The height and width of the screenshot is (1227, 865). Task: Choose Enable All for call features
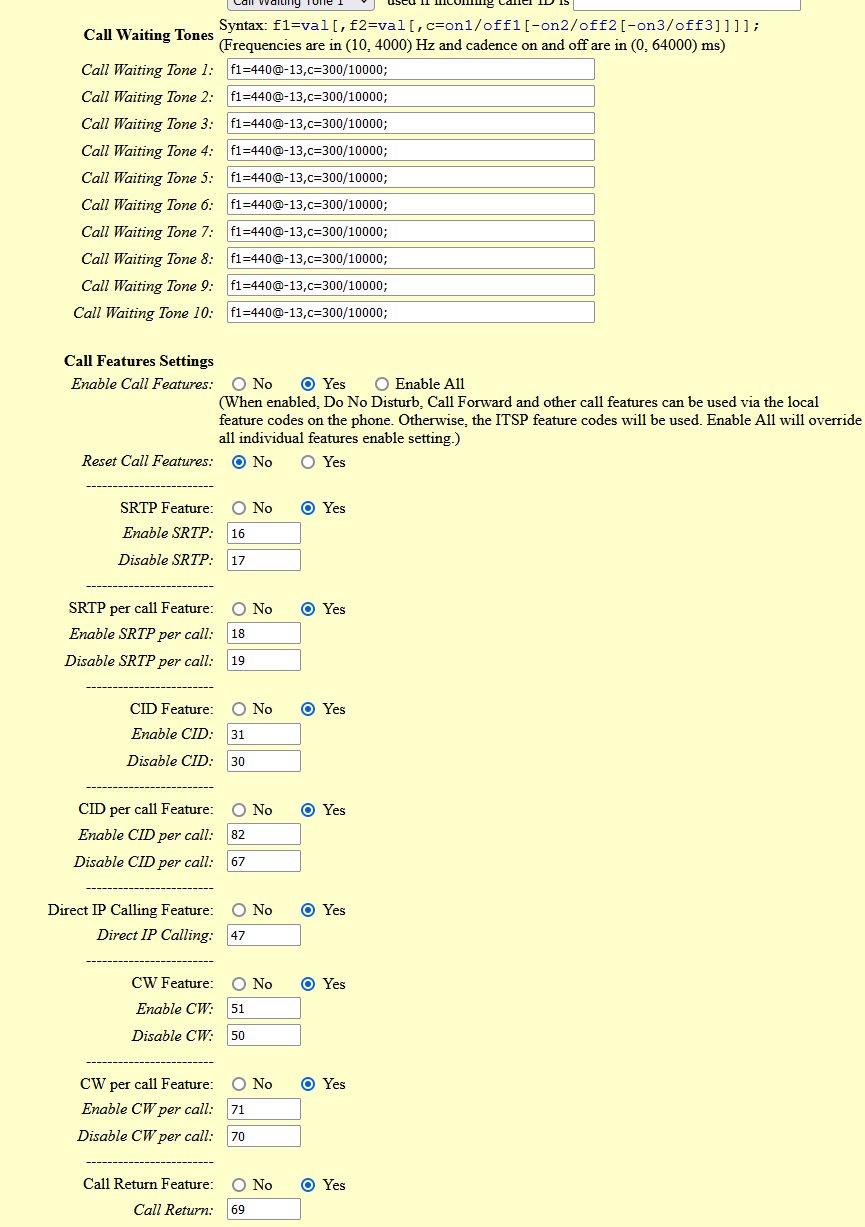382,384
